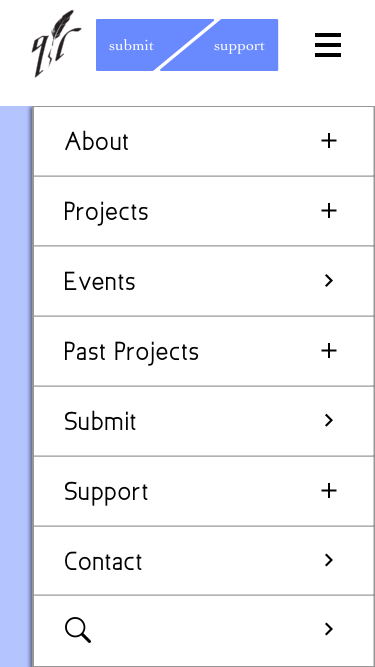Expand the Support submenu with plus
Image resolution: width=375 pixels, height=667 pixels.
(x=329, y=491)
